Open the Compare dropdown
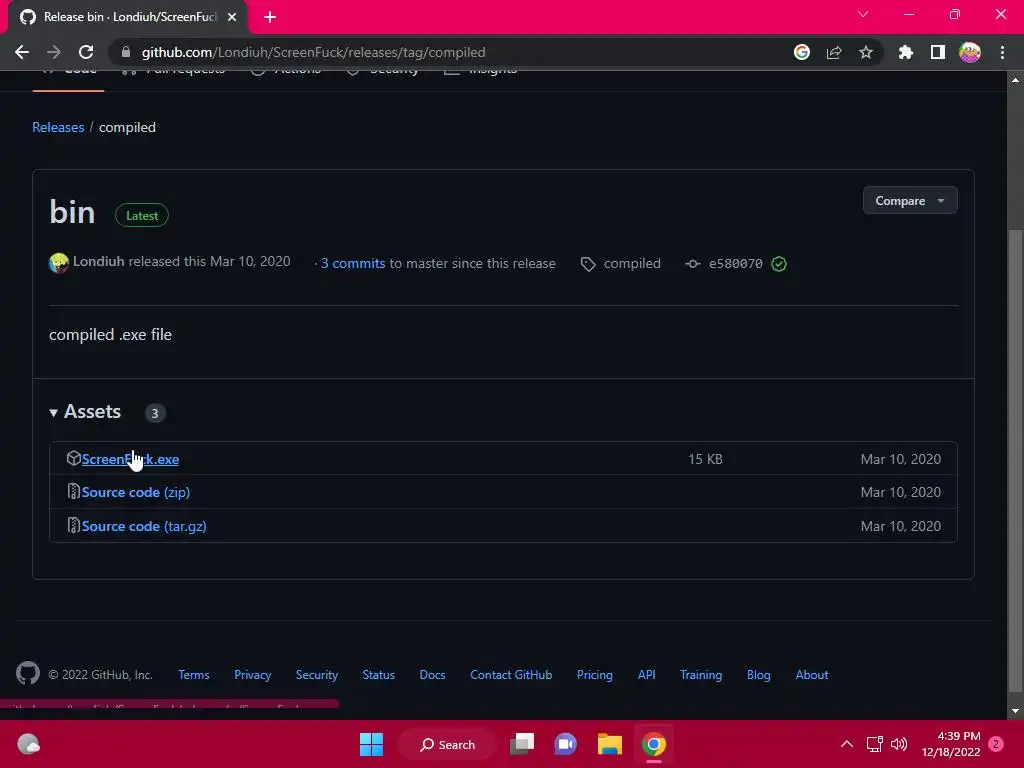The width and height of the screenshot is (1024, 768). pyautogui.click(x=910, y=200)
